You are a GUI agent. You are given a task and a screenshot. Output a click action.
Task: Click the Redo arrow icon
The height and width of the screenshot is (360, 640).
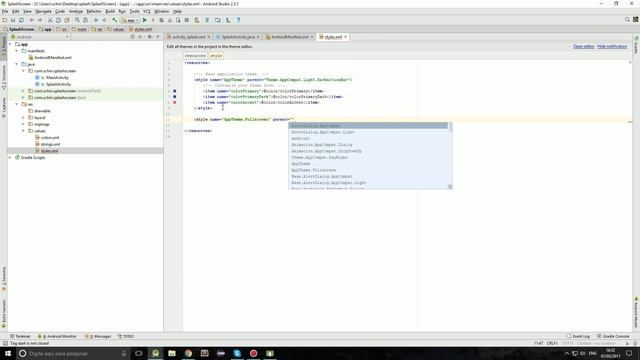40,20
